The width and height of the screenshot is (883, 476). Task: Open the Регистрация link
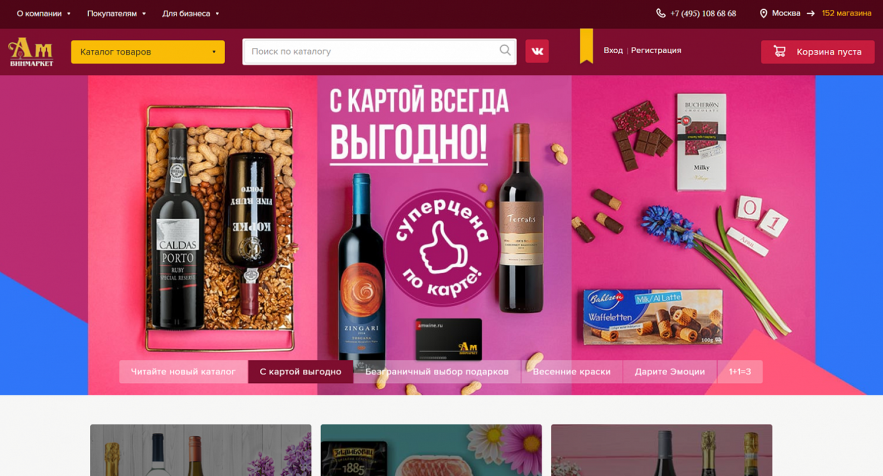(656, 50)
